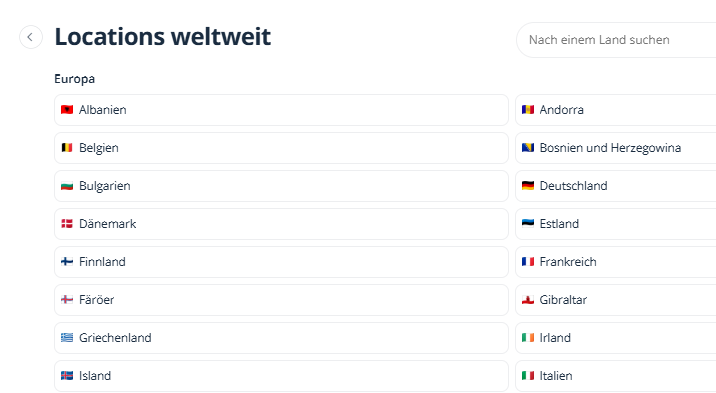
Task: Click the Greece flag icon
Action: click(x=67, y=337)
